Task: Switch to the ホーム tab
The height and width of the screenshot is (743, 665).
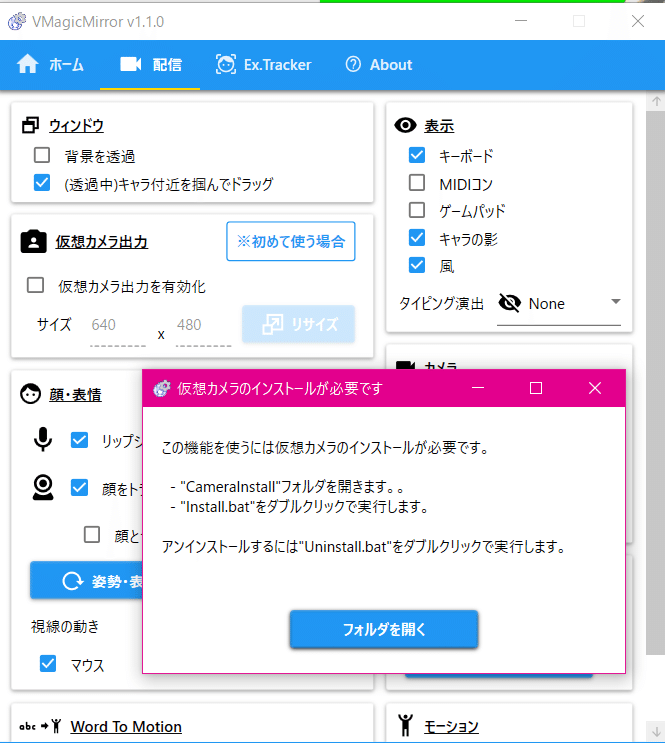Action: (50, 64)
